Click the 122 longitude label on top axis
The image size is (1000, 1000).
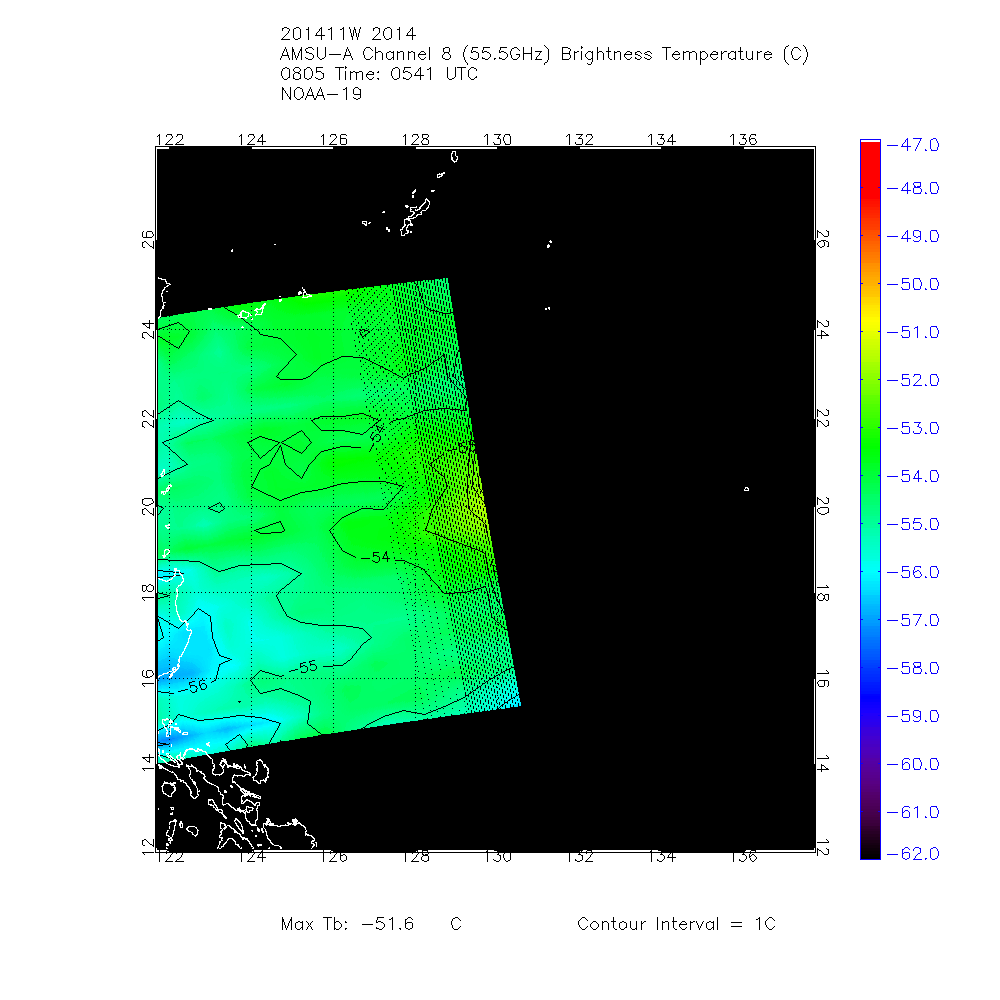click(x=170, y=140)
